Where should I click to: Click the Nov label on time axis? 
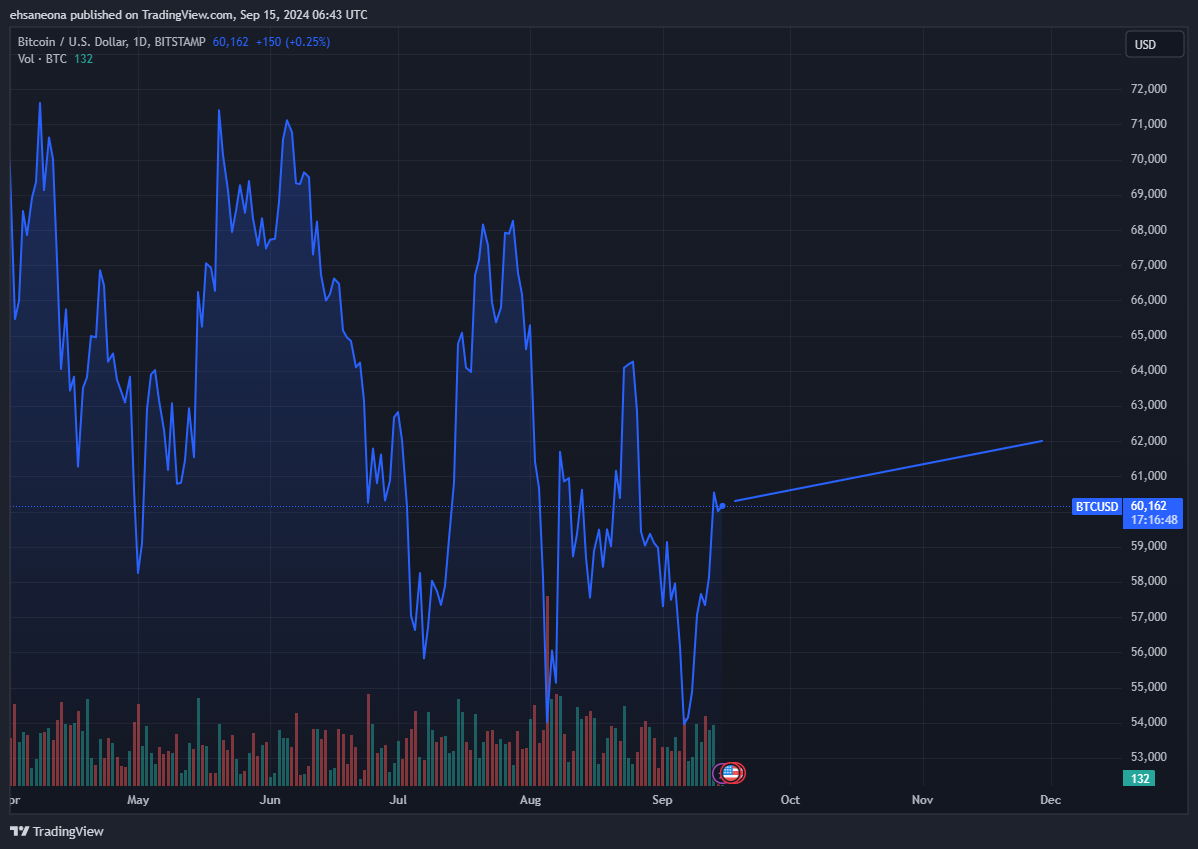pyautogui.click(x=922, y=800)
